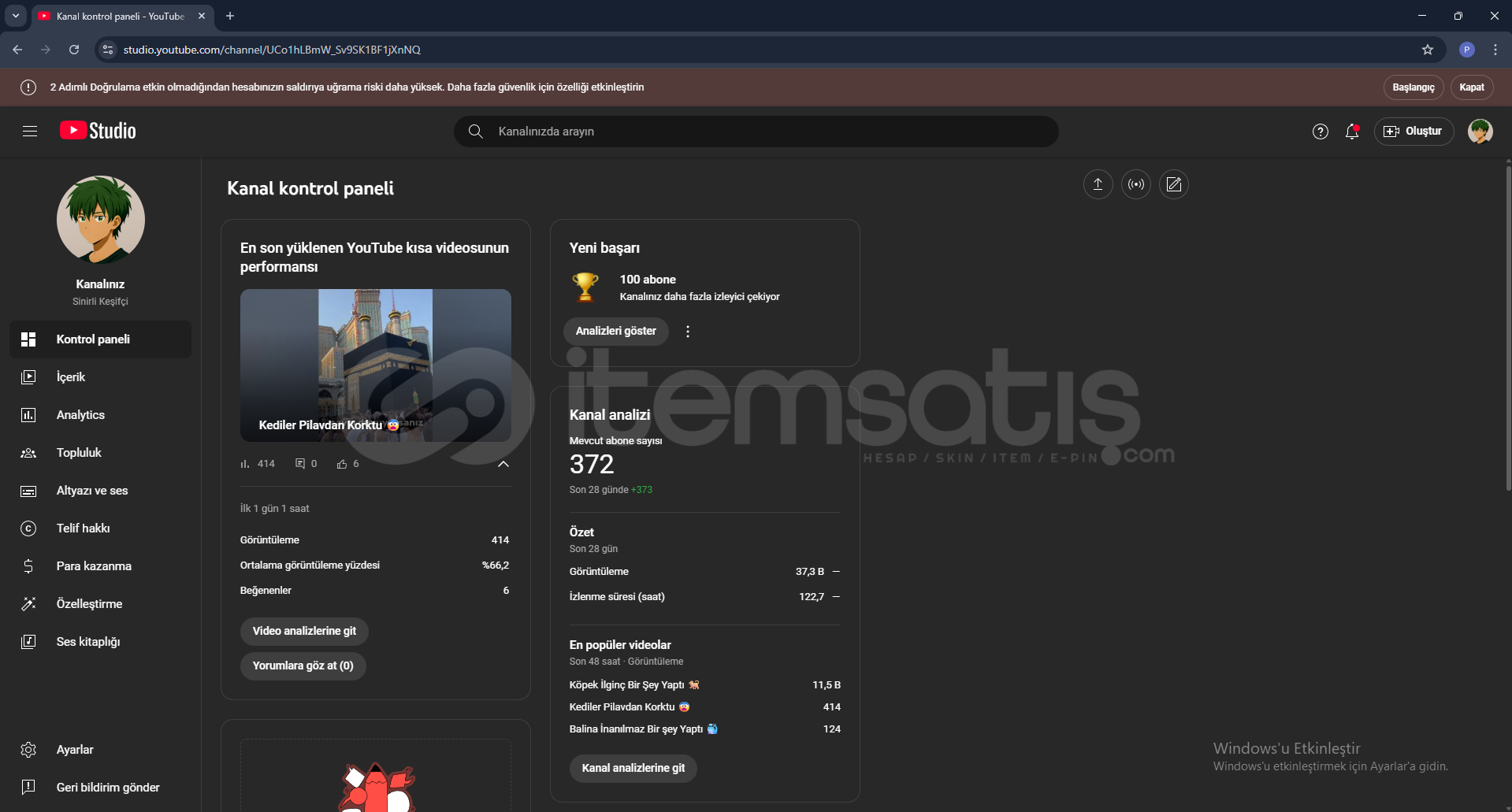Viewport: 1512px width, 812px height.
Task: Click the İzlenme süresi 122,7 value
Action: click(x=812, y=597)
